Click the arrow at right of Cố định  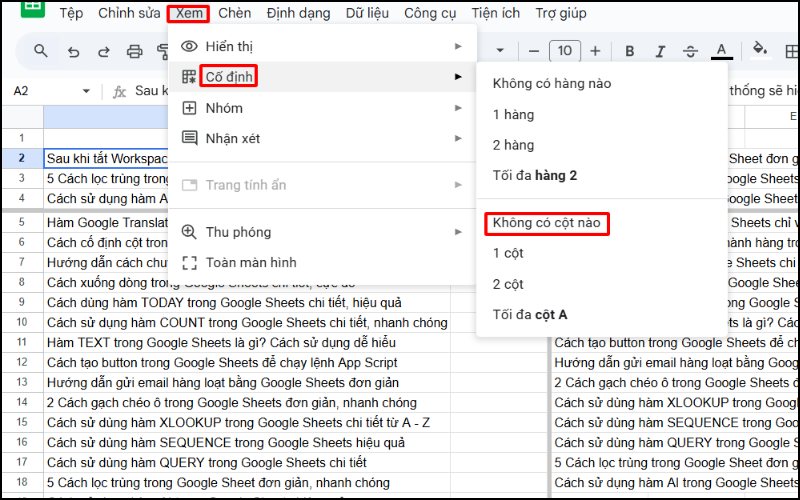[458, 77]
